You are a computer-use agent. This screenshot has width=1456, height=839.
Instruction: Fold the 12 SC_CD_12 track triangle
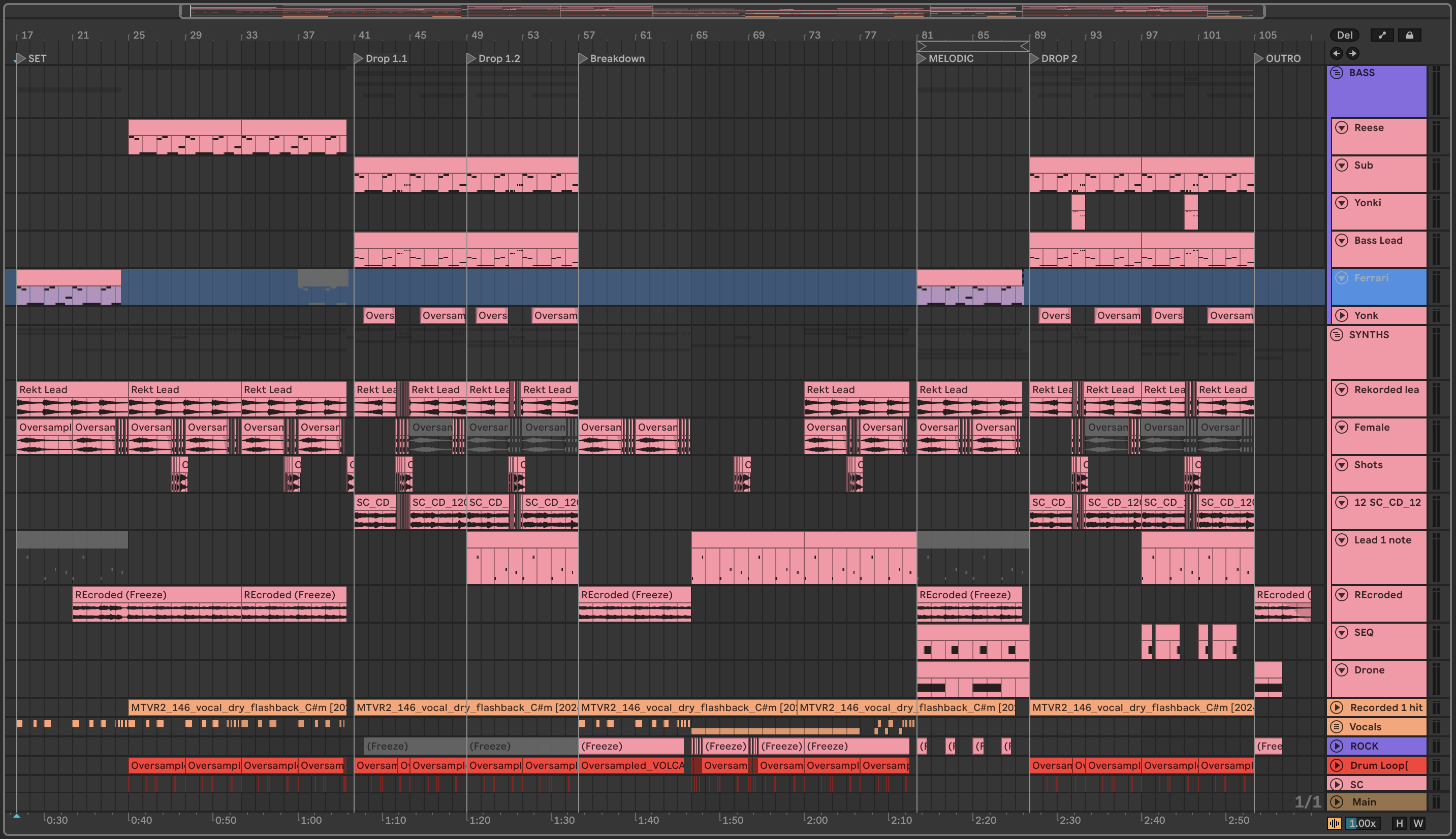click(x=1342, y=502)
